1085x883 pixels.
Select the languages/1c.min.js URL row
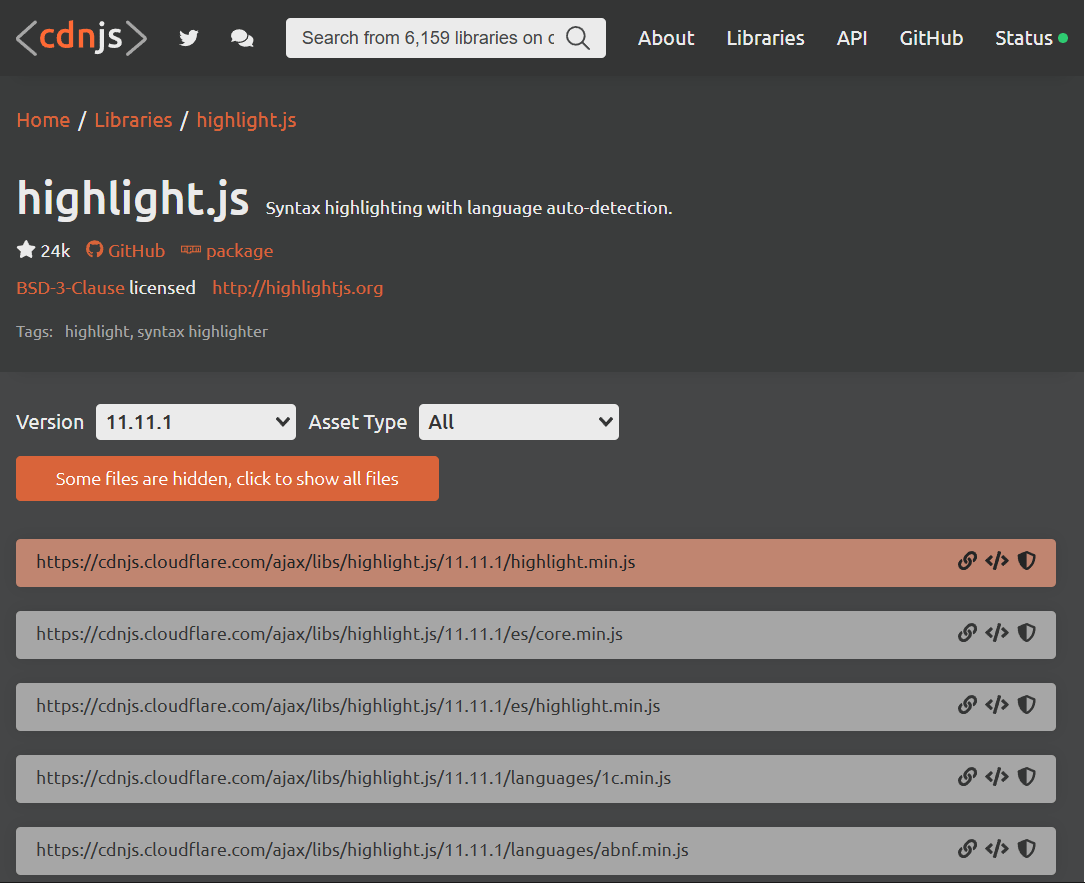coord(536,779)
